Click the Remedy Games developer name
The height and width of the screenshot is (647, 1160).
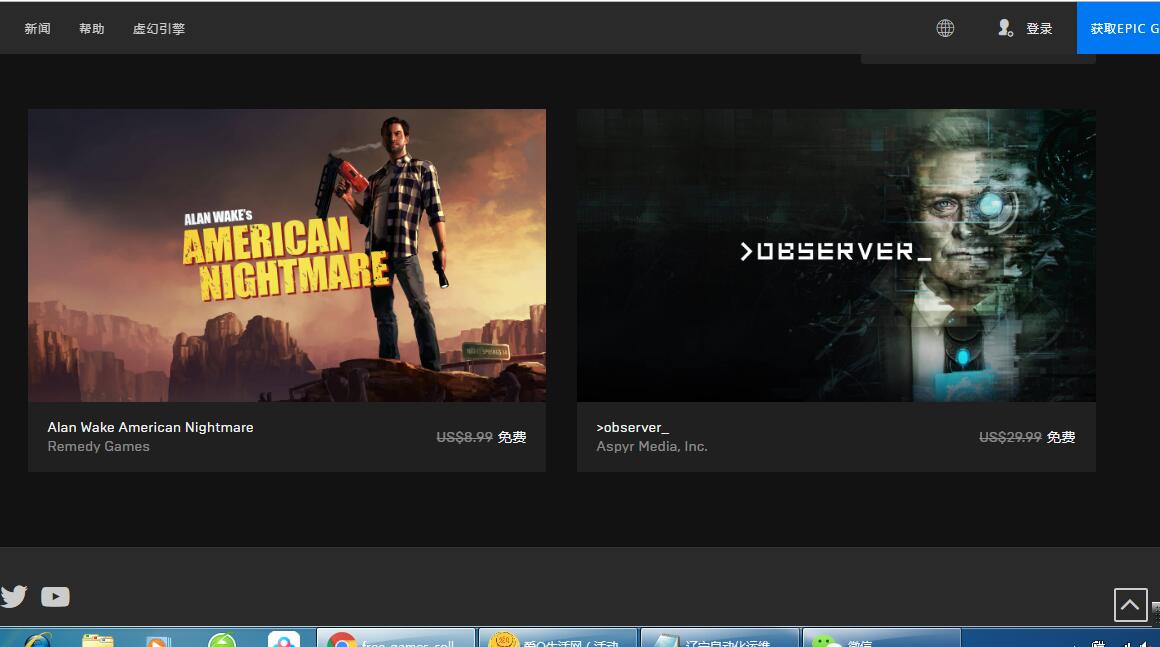(x=98, y=447)
